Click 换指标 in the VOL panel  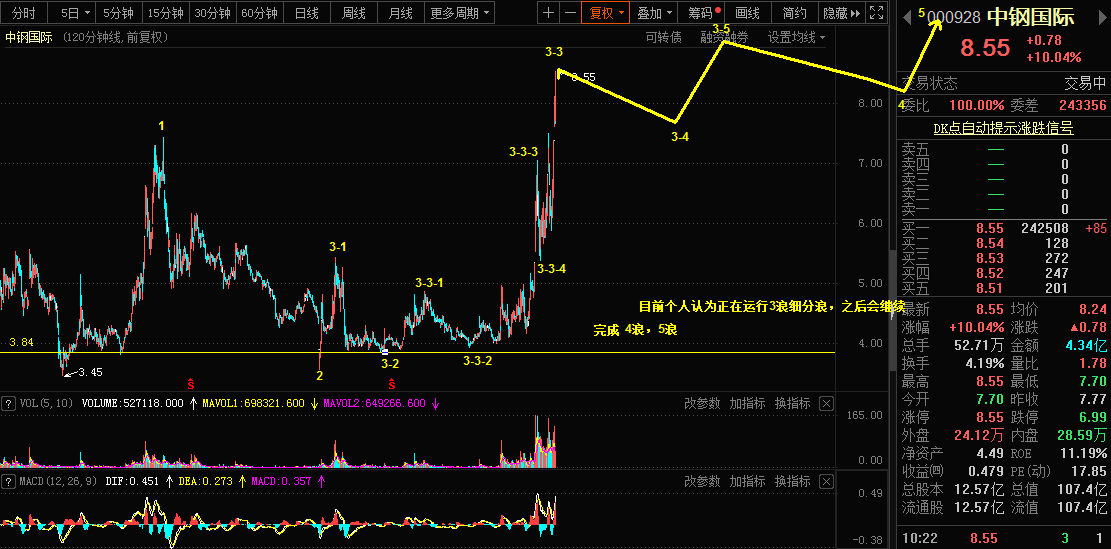click(x=792, y=404)
